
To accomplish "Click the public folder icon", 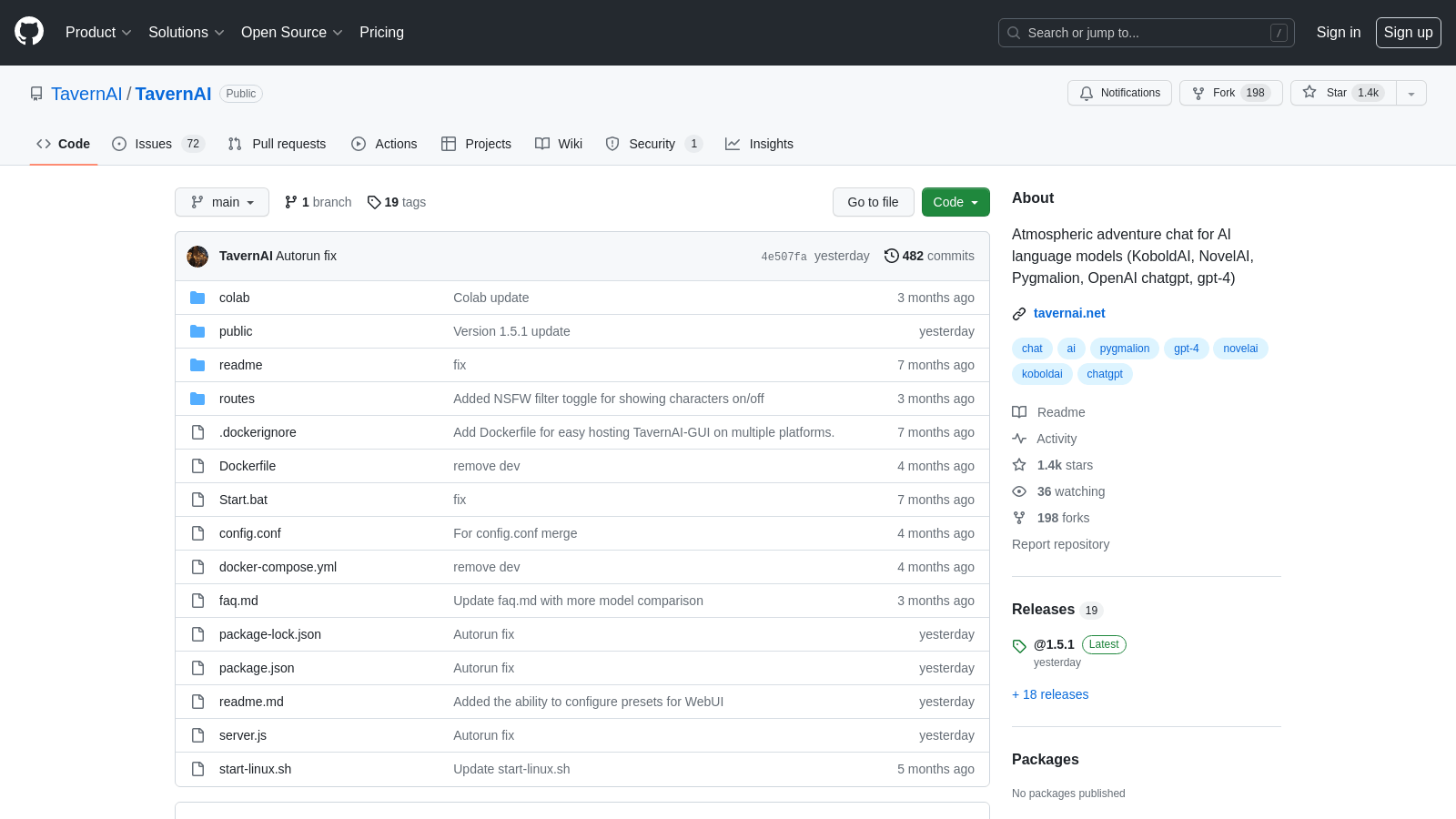I will pos(197,331).
